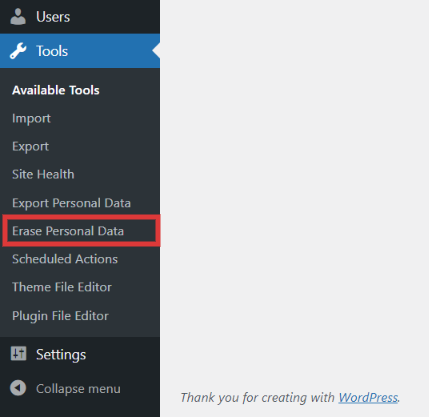Open the Settings menu label
The height and width of the screenshot is (417, 429).
point(61,355)
